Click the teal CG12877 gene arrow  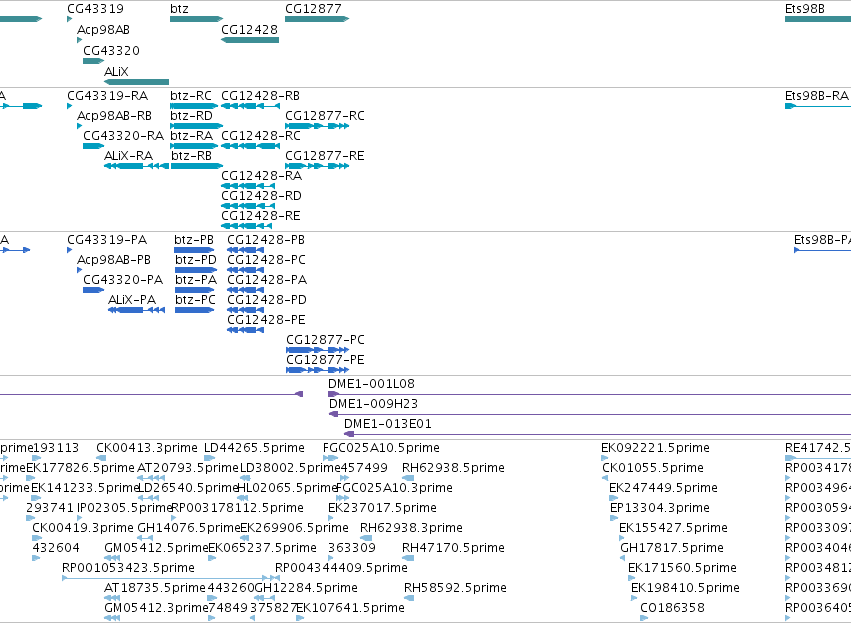pyautogui.click(x=317, y=19)
